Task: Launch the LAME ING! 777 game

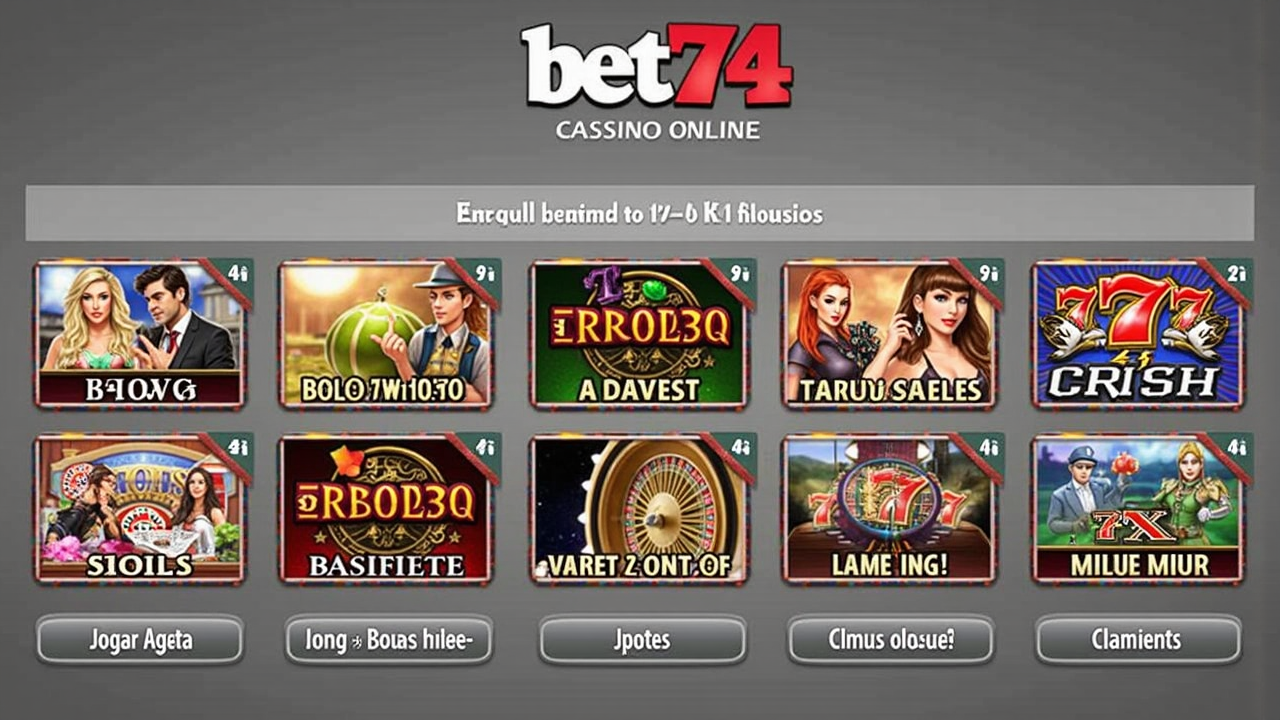Action: (x=890, y=508)
